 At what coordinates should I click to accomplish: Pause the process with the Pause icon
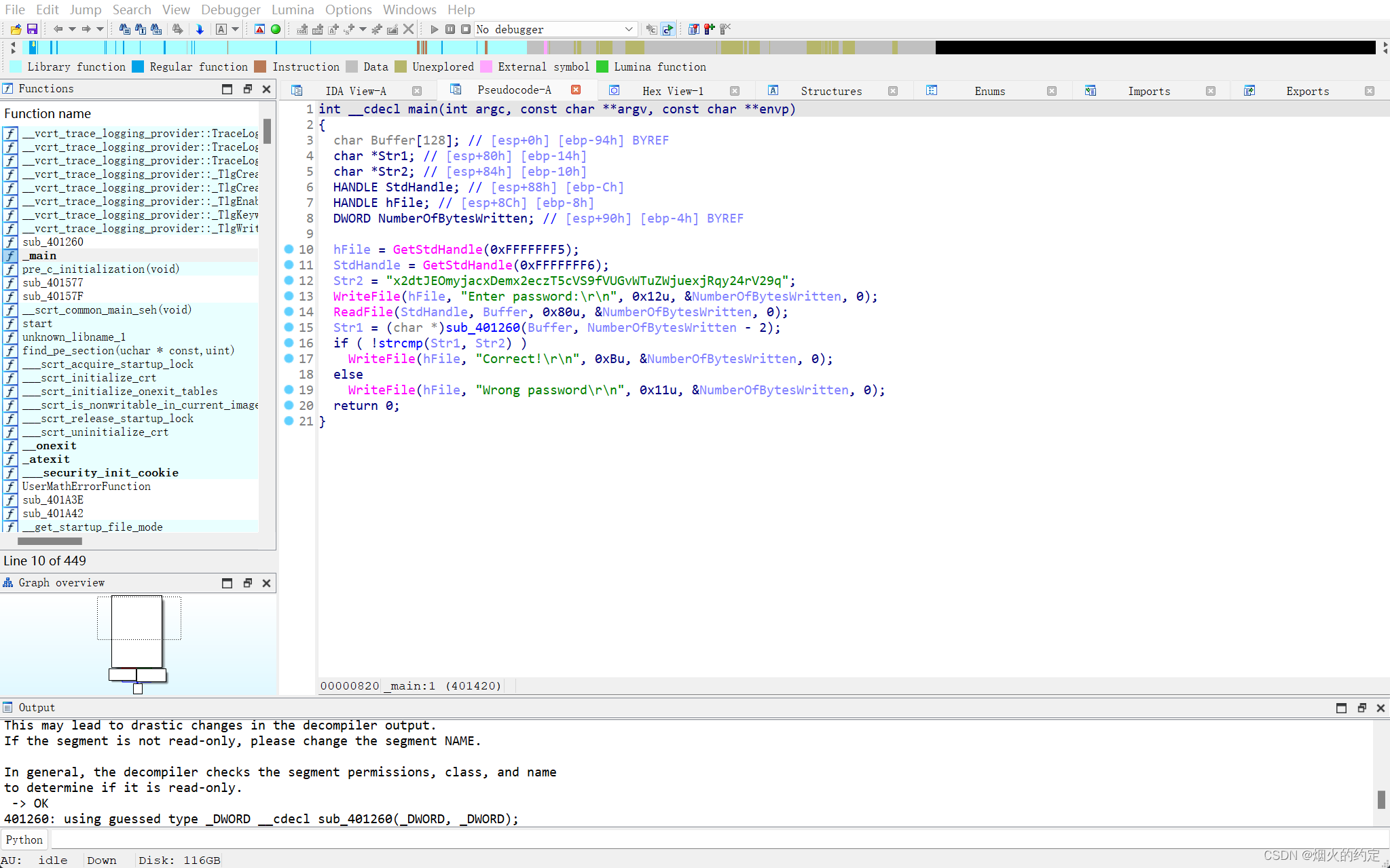[x=450, y=29]
